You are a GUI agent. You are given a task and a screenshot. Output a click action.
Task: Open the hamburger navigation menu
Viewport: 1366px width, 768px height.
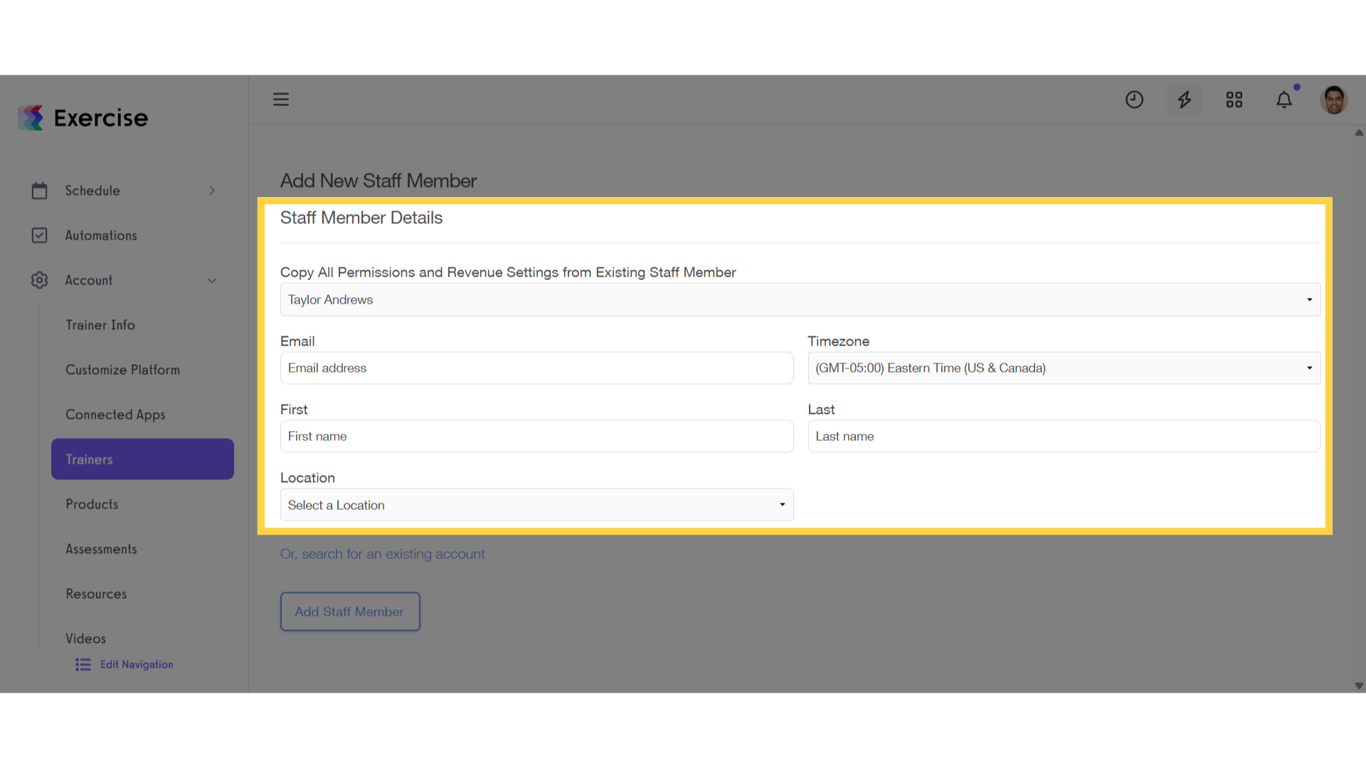[281, 99]
